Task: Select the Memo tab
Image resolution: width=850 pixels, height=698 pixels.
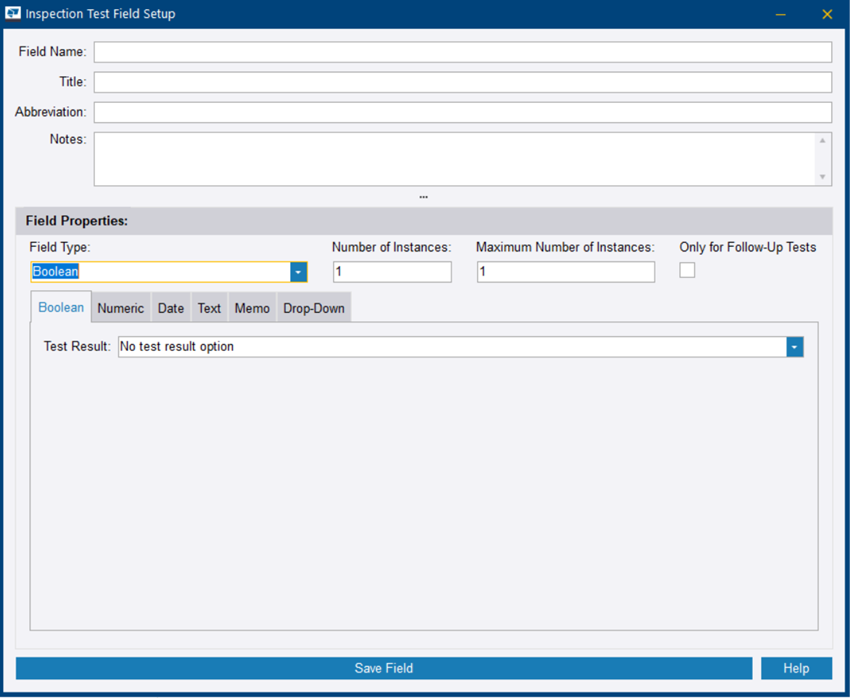Action: (x=251, y=308)
